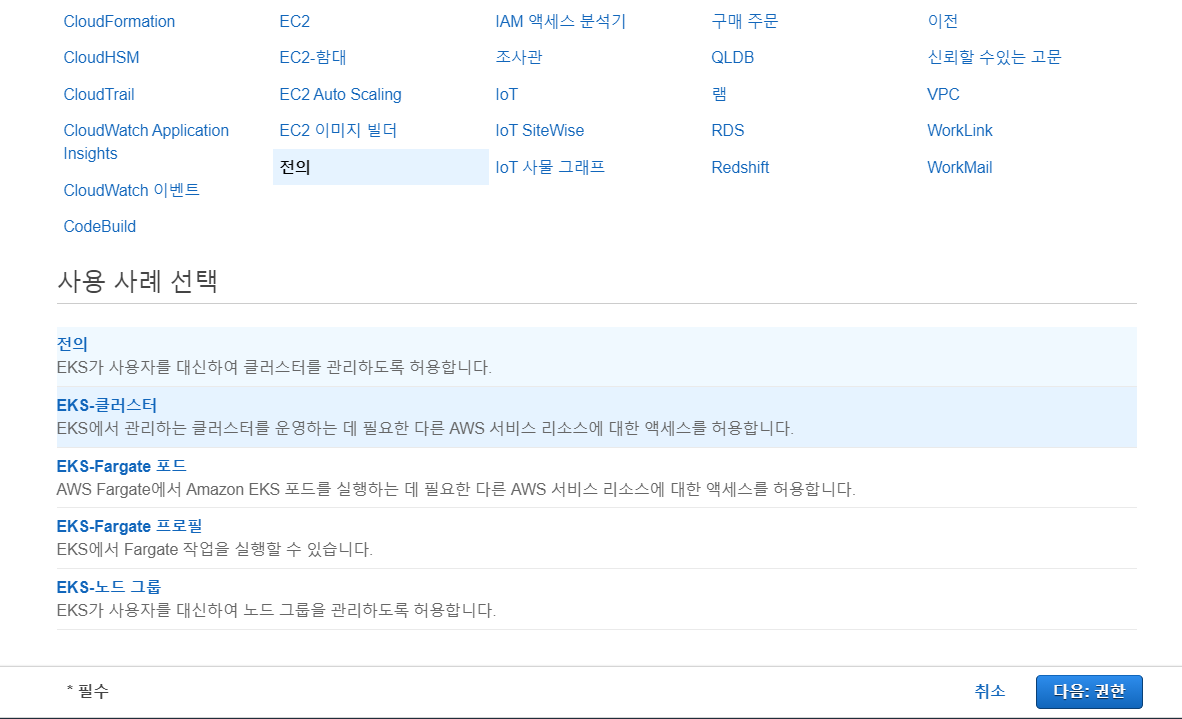Image resolution: width=1182 pixels, height=719 pixels.
Task: Select IoT SiteWise service
Action: click(x=540, y=130)
